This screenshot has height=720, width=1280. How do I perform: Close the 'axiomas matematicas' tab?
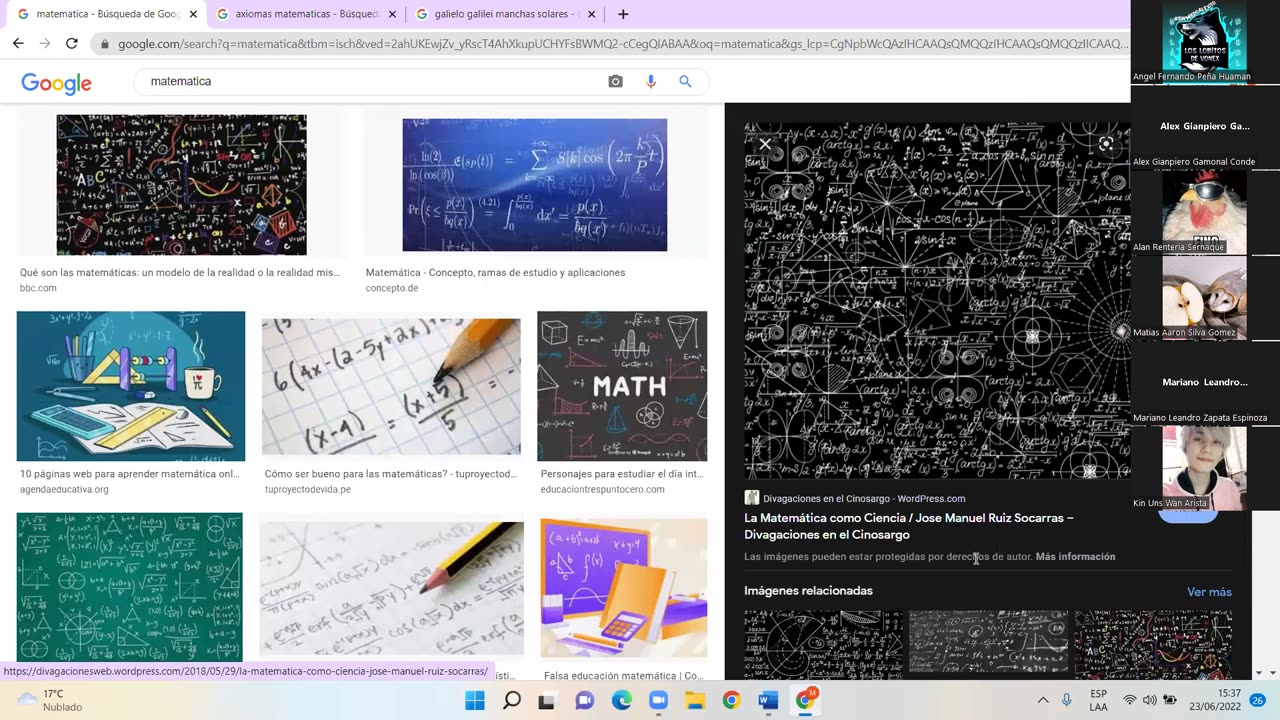point(392,14)
